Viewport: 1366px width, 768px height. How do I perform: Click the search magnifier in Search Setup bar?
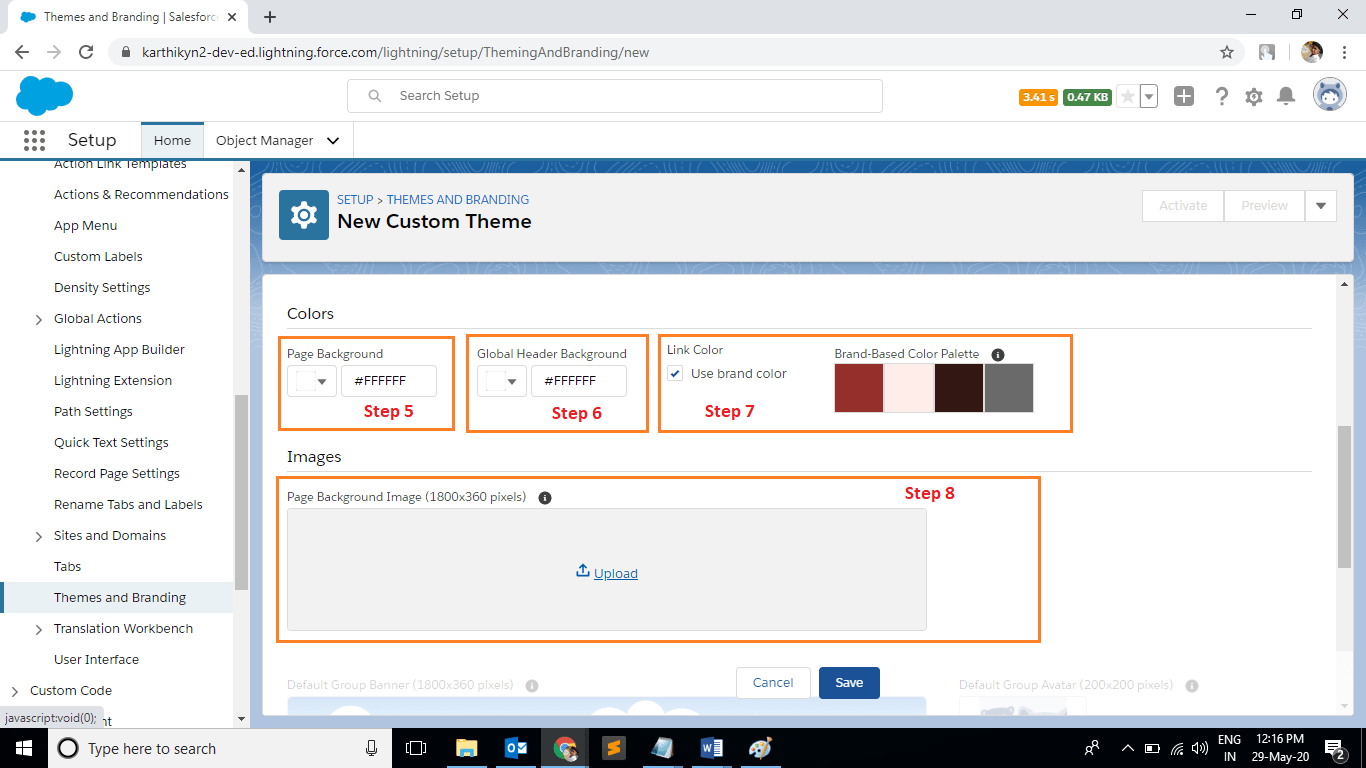click(x=373, y=95)
